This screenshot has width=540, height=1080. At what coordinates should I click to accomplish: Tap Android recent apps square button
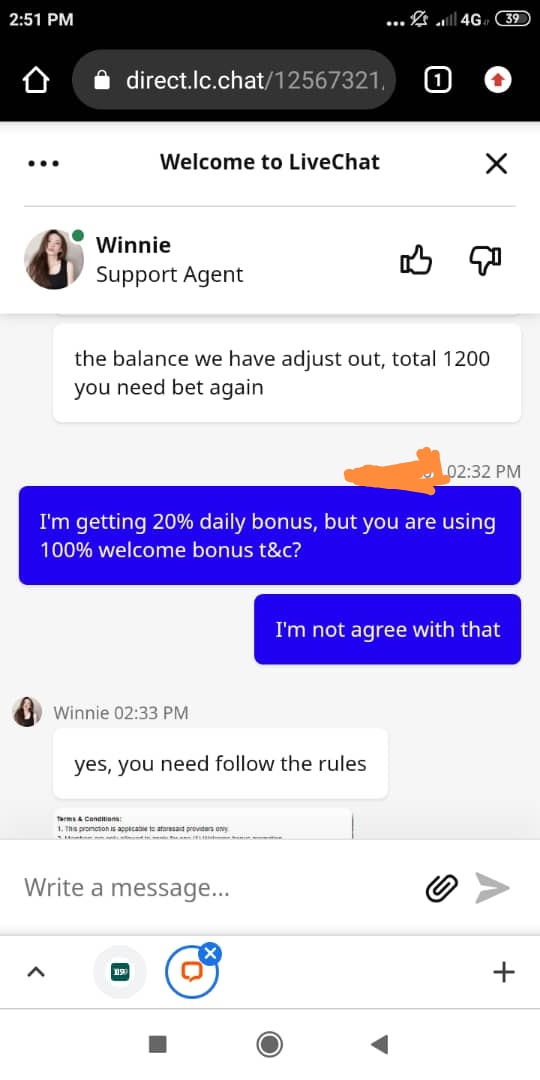[158, 1045]
